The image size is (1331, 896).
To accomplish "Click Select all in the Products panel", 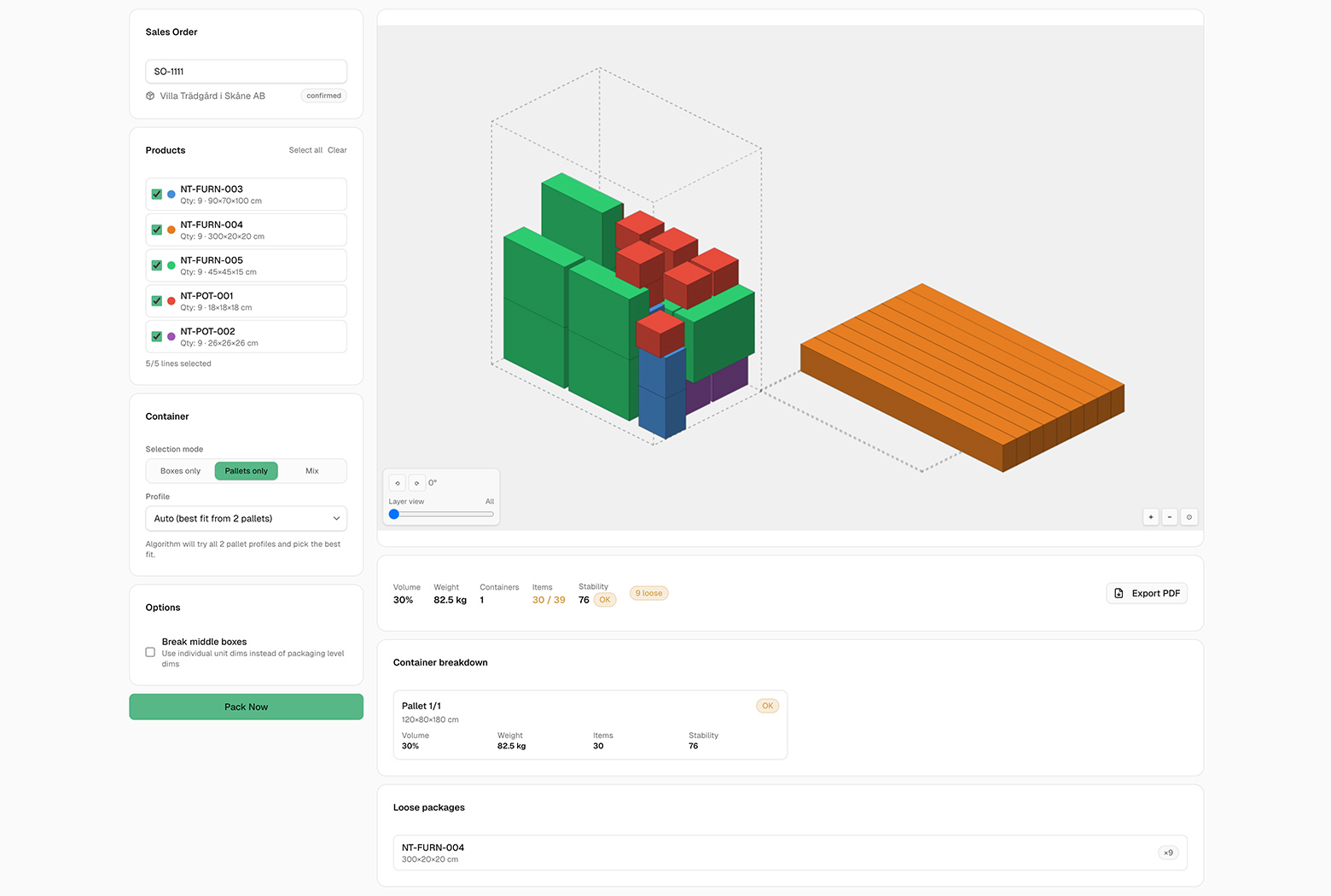I will tap(305, 149).
